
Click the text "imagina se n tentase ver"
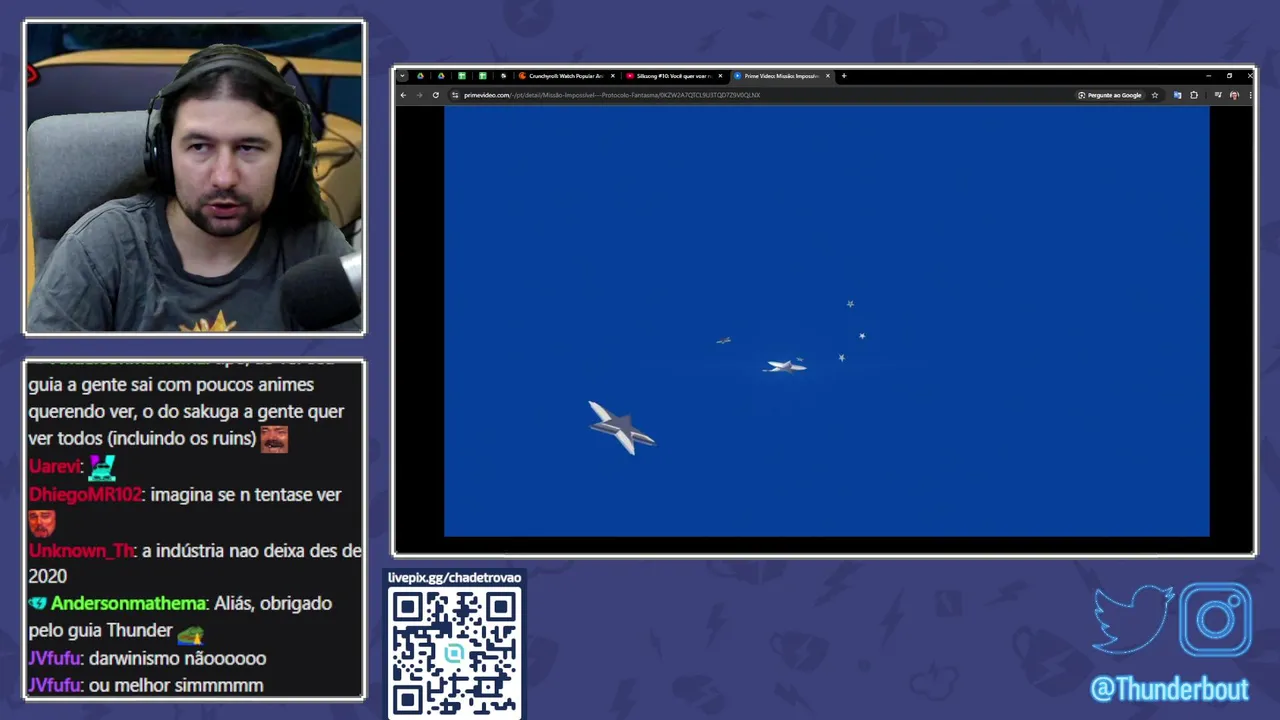(x=246, y=495)
